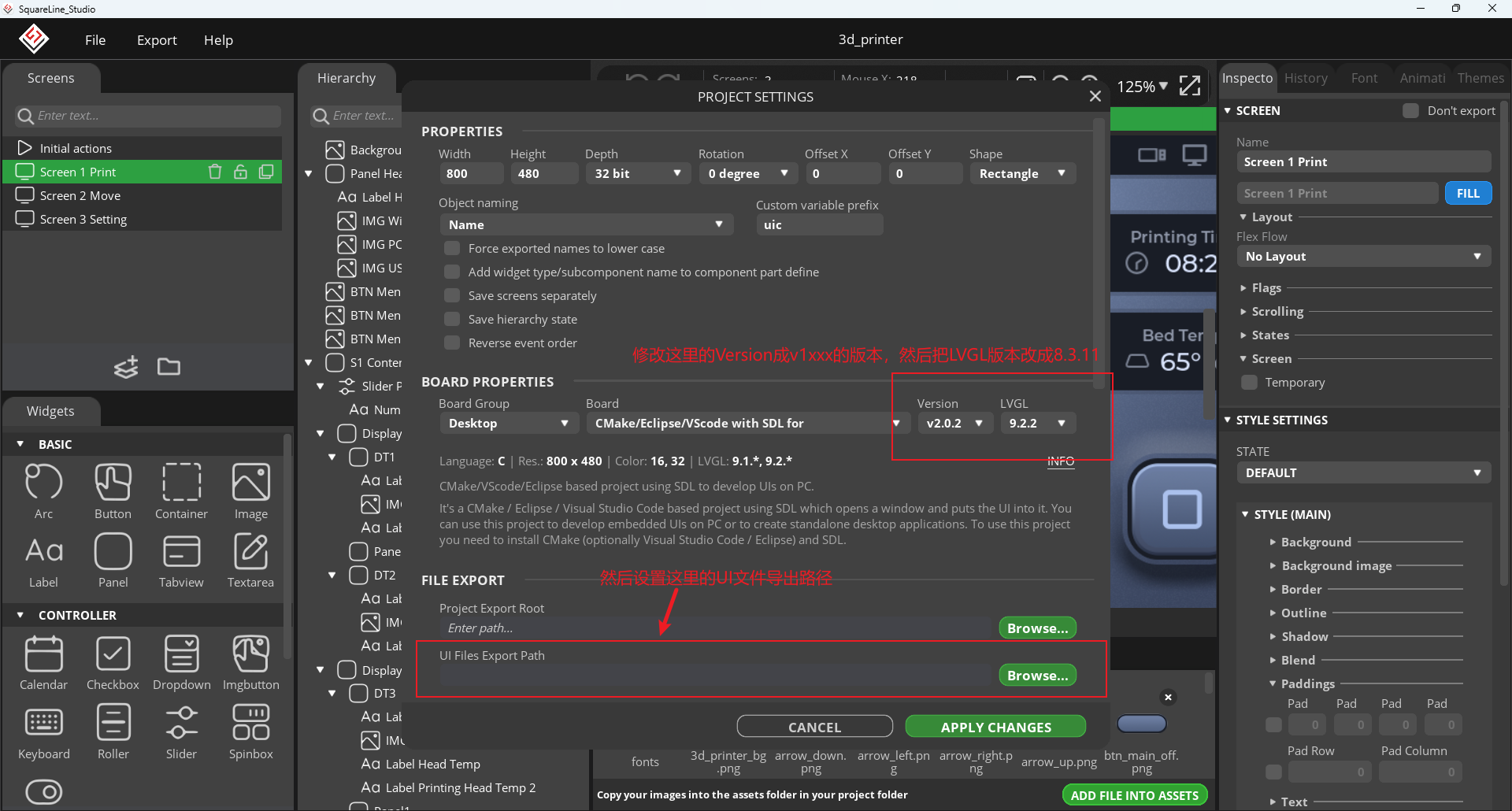Image resolution: width=1512 pixels, height=811 pixels.
Task: Click the folder icon in Screens panel
Action: tap(169, 367)
